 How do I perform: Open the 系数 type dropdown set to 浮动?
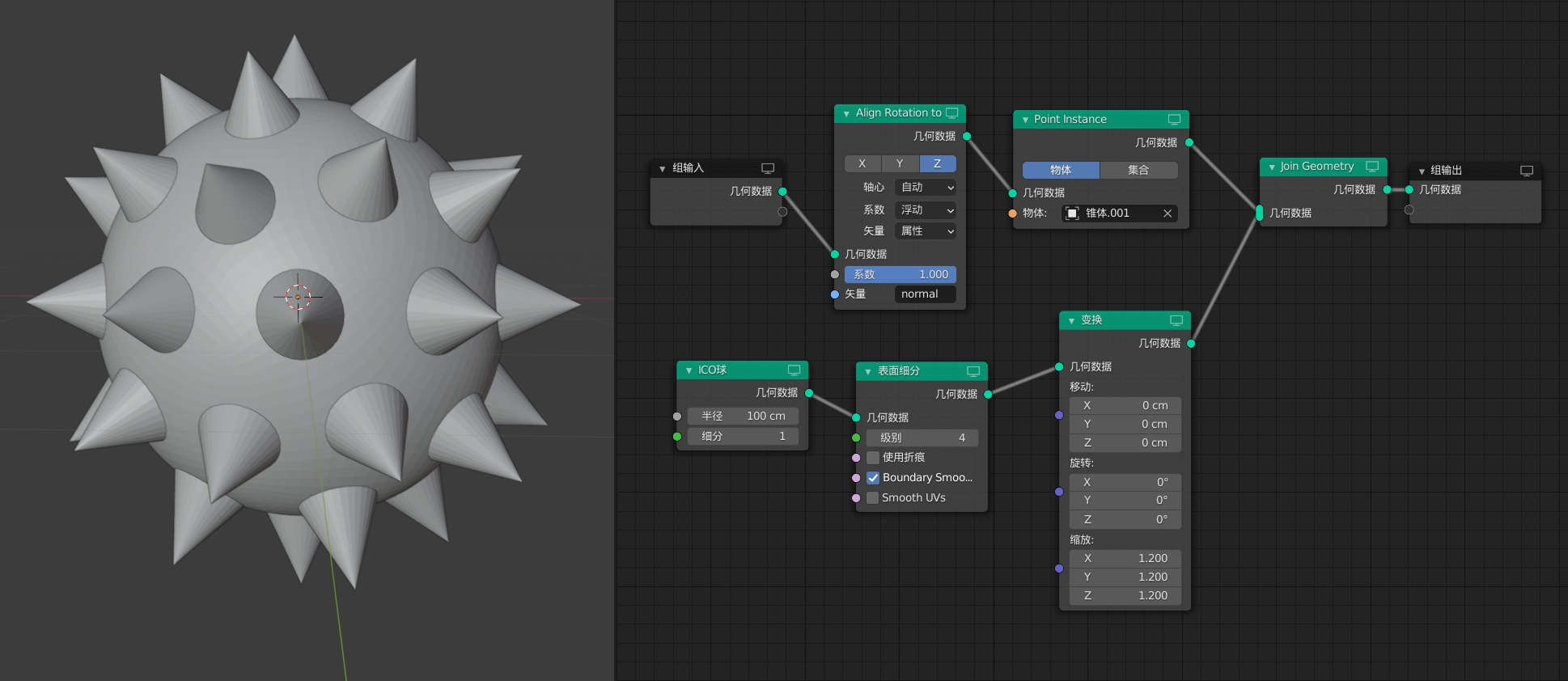[x=926, y=210]
